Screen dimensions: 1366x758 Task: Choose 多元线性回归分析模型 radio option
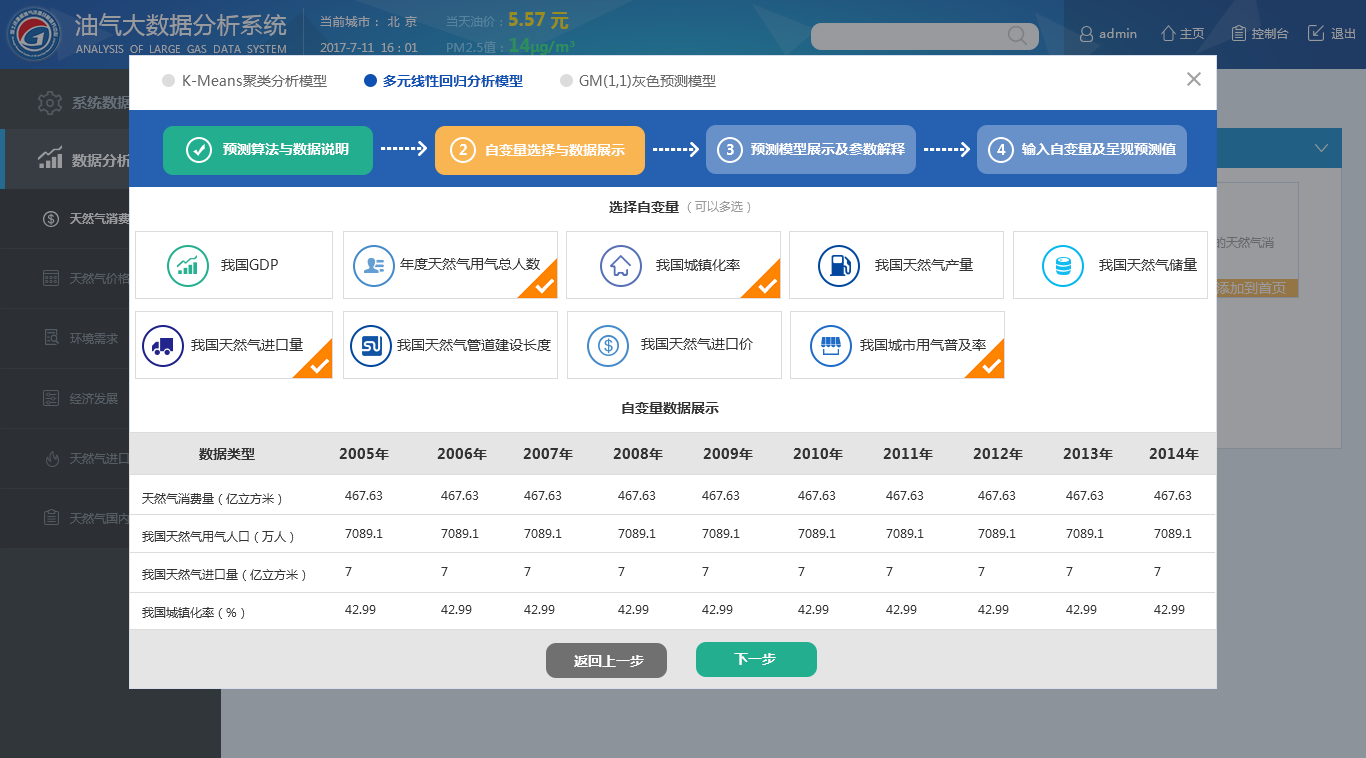coord(371,81)
